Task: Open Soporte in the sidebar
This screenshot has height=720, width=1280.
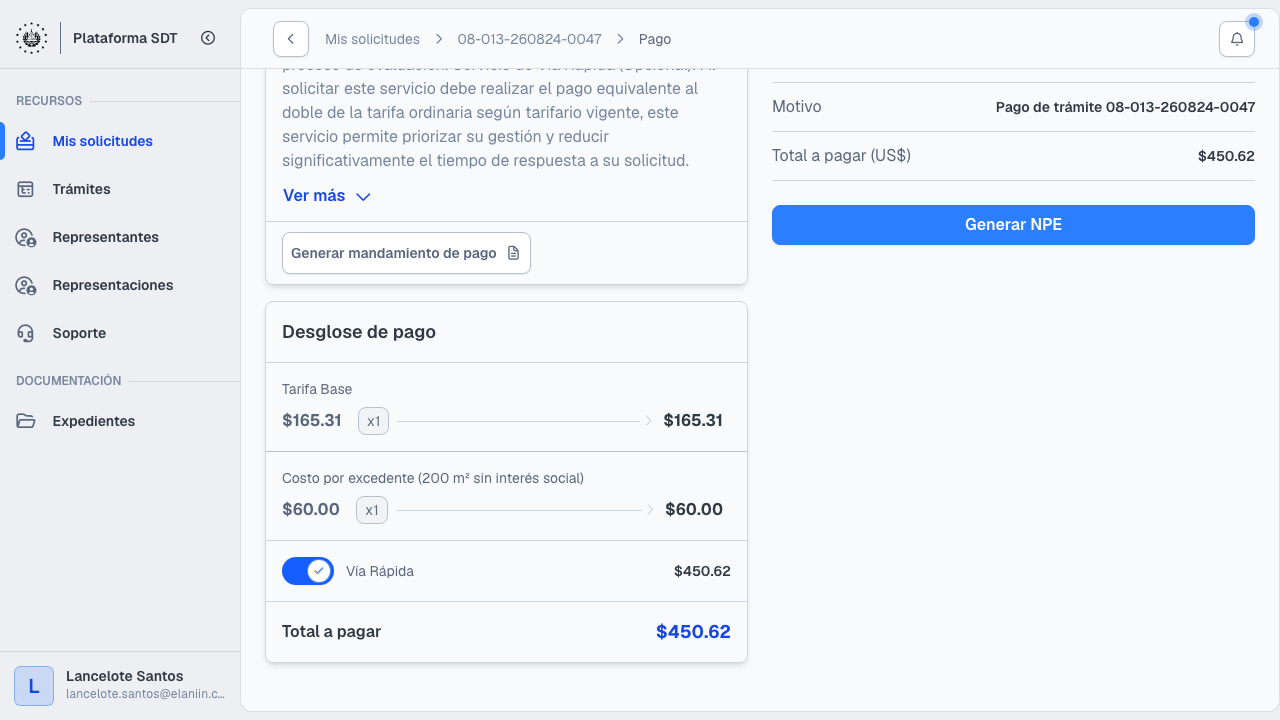Action: click(x=120, y=333)
